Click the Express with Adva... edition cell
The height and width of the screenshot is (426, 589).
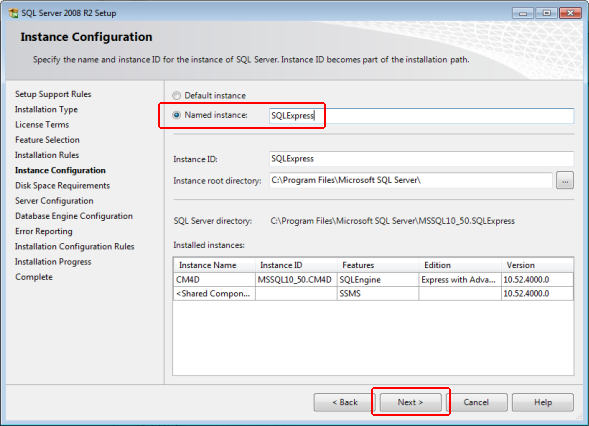tap(460, 279)
